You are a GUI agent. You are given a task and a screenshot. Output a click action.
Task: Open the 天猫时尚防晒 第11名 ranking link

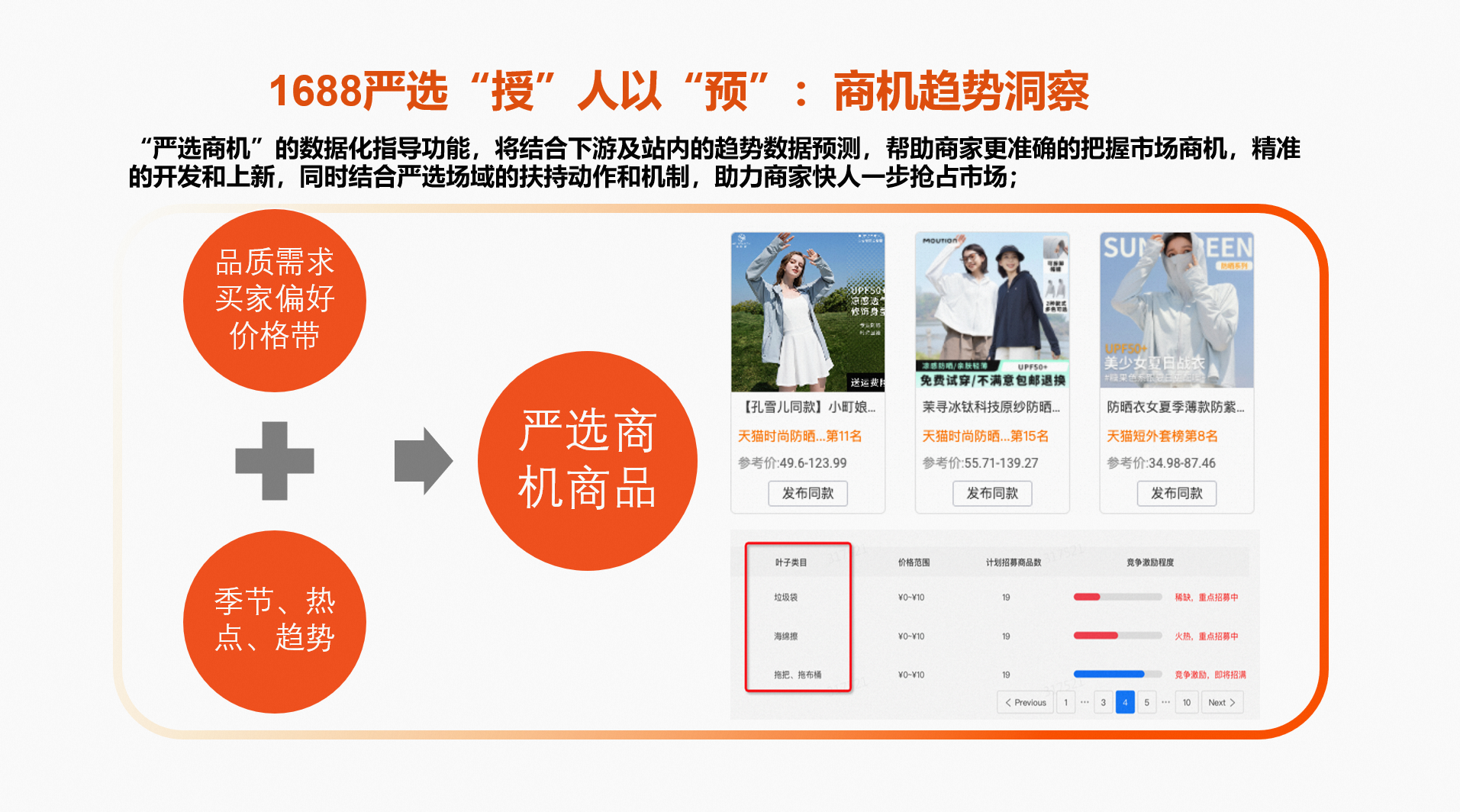point(799,436)
